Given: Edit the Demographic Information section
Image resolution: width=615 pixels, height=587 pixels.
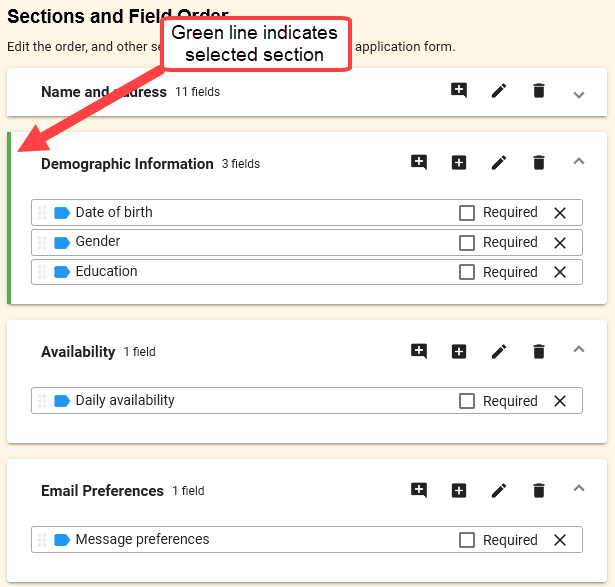Looking at the screenshot, I should (499, 163).
